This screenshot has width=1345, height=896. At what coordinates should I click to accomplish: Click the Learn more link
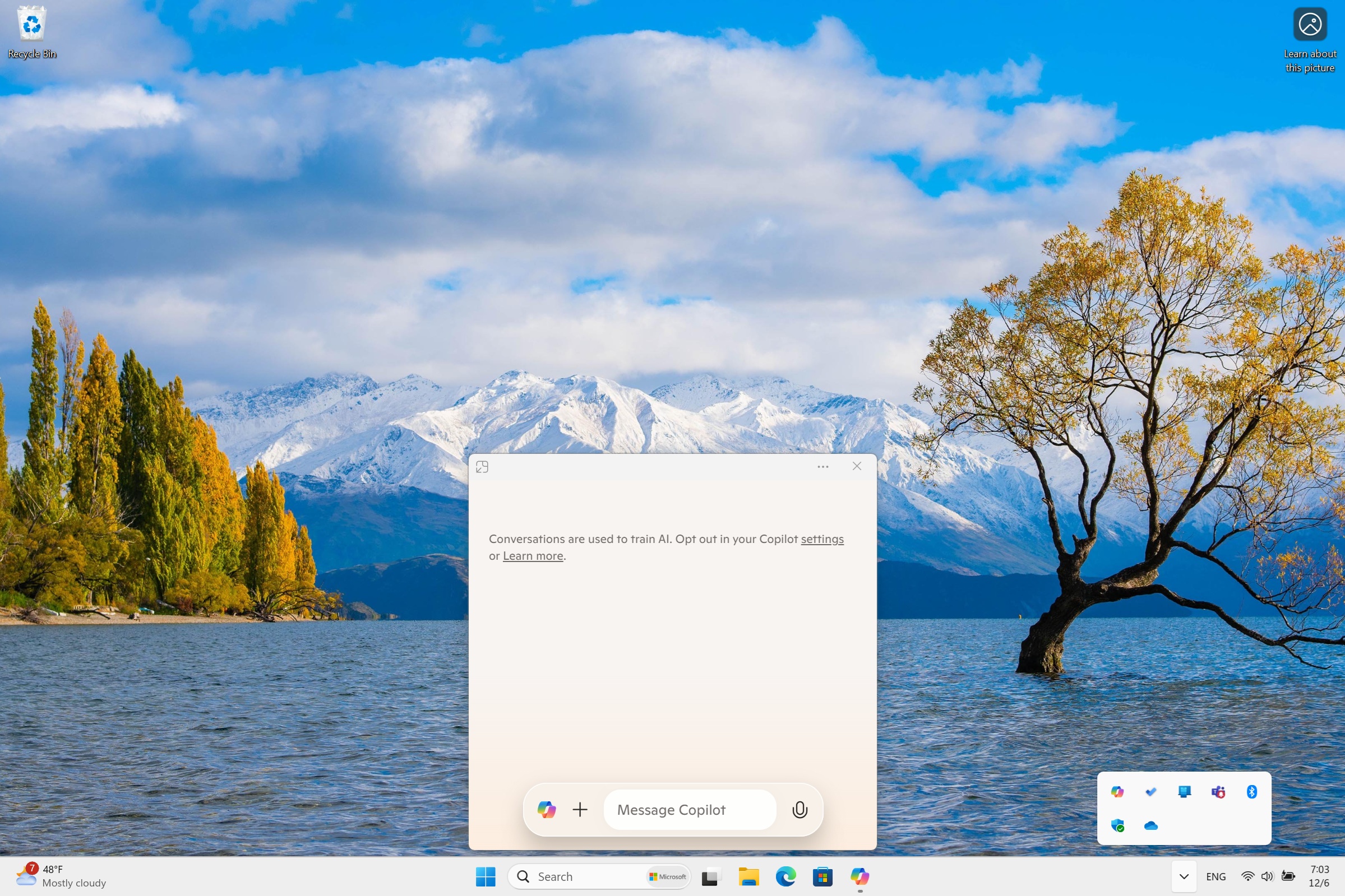[x=532, y=555]
